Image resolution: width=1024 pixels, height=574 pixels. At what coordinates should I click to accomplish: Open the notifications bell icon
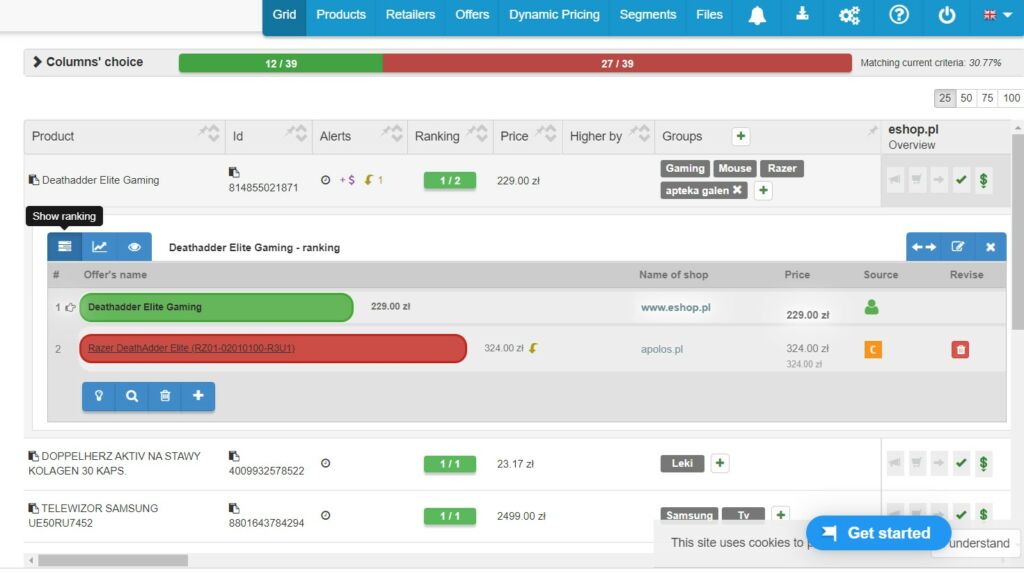[x=757, y=15]
